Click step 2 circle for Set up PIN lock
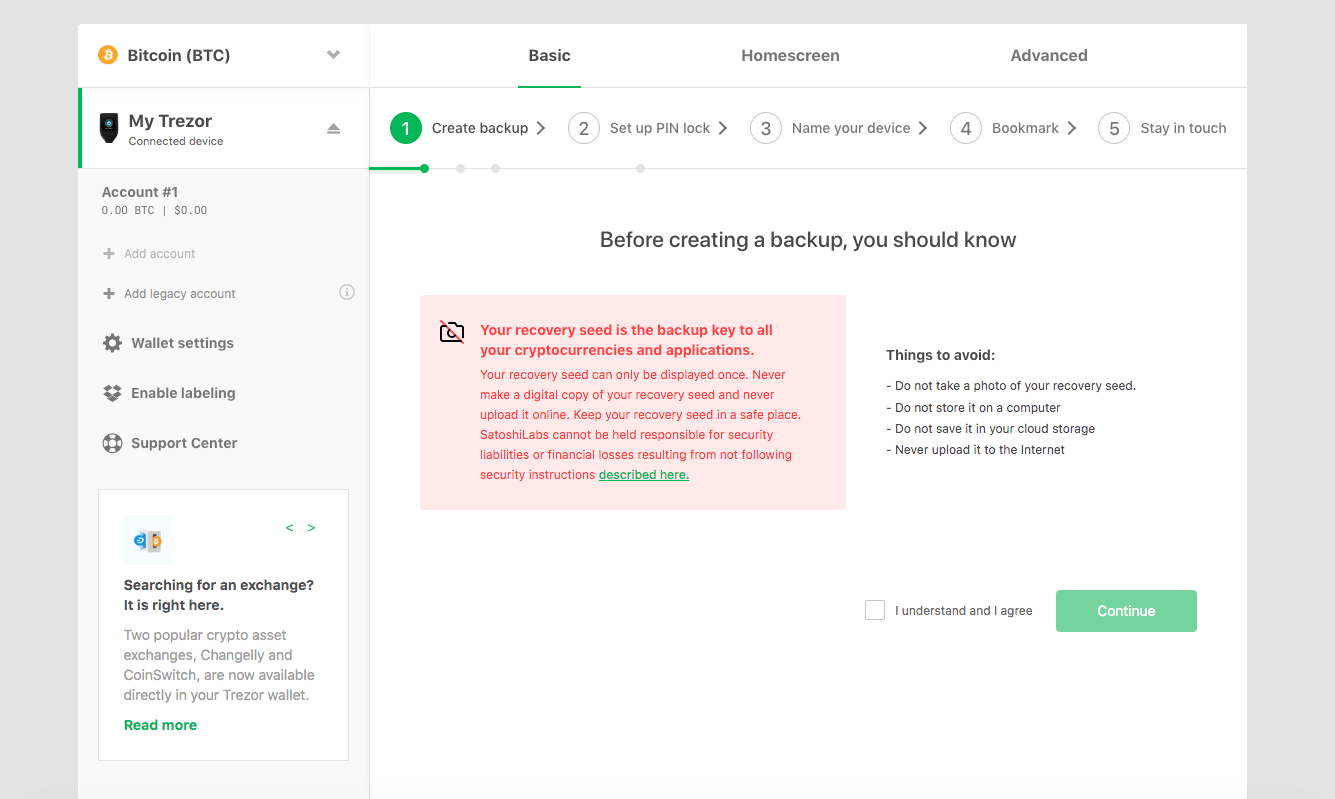1335x799 pixels. (584, 128)
